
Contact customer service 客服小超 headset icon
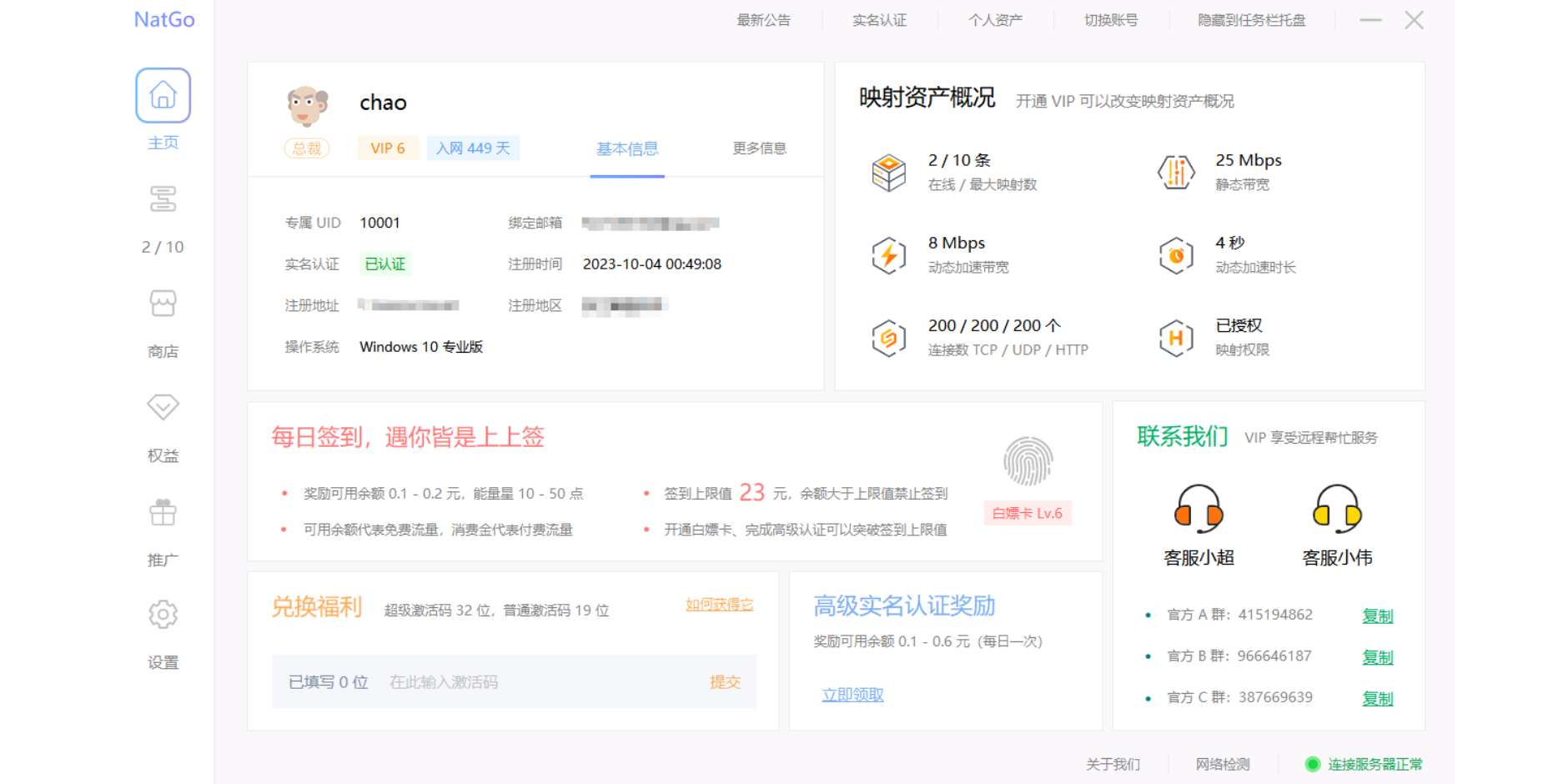1199,509
